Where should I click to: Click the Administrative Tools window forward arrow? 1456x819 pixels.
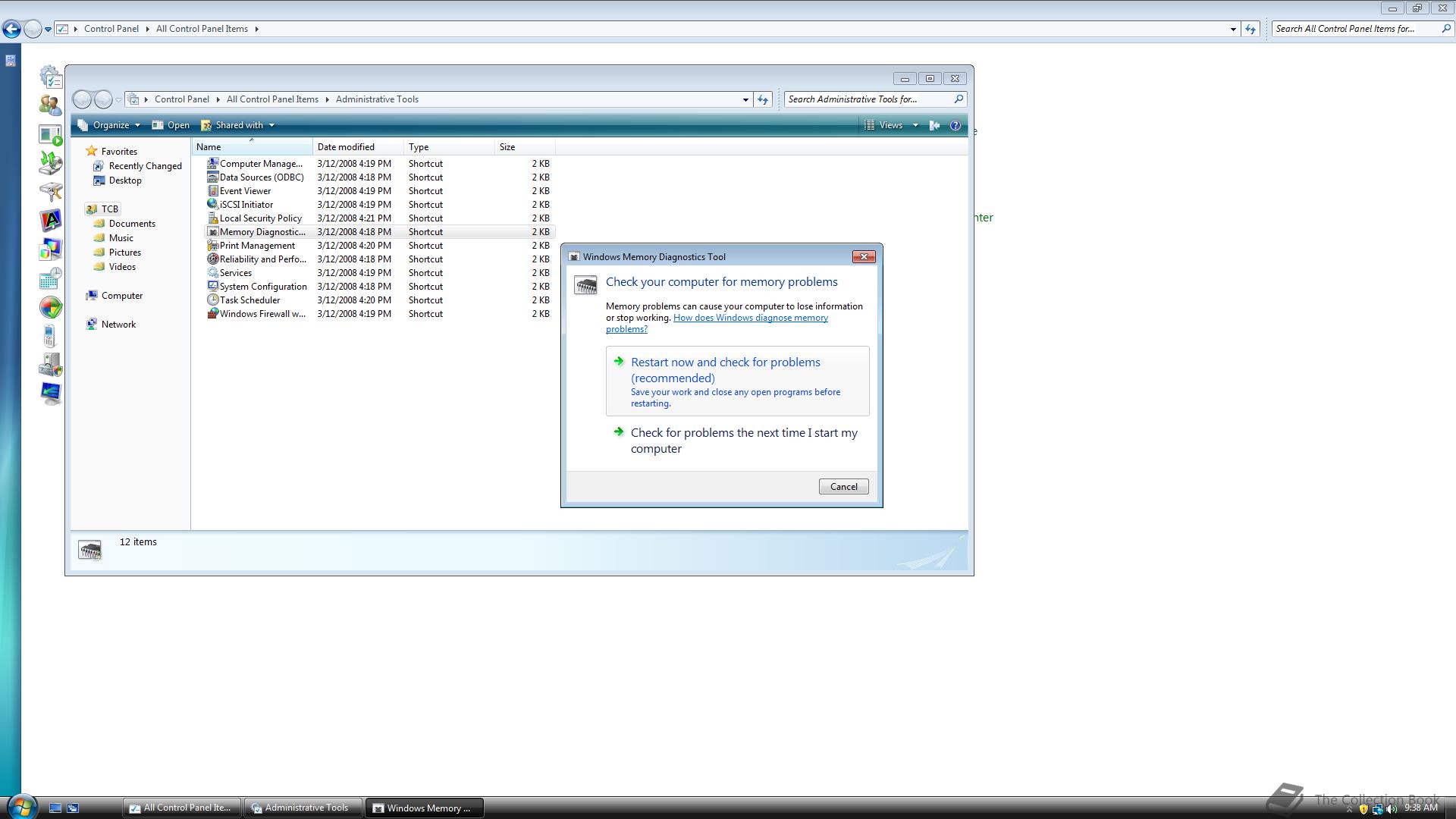click(x=104, y=99)
